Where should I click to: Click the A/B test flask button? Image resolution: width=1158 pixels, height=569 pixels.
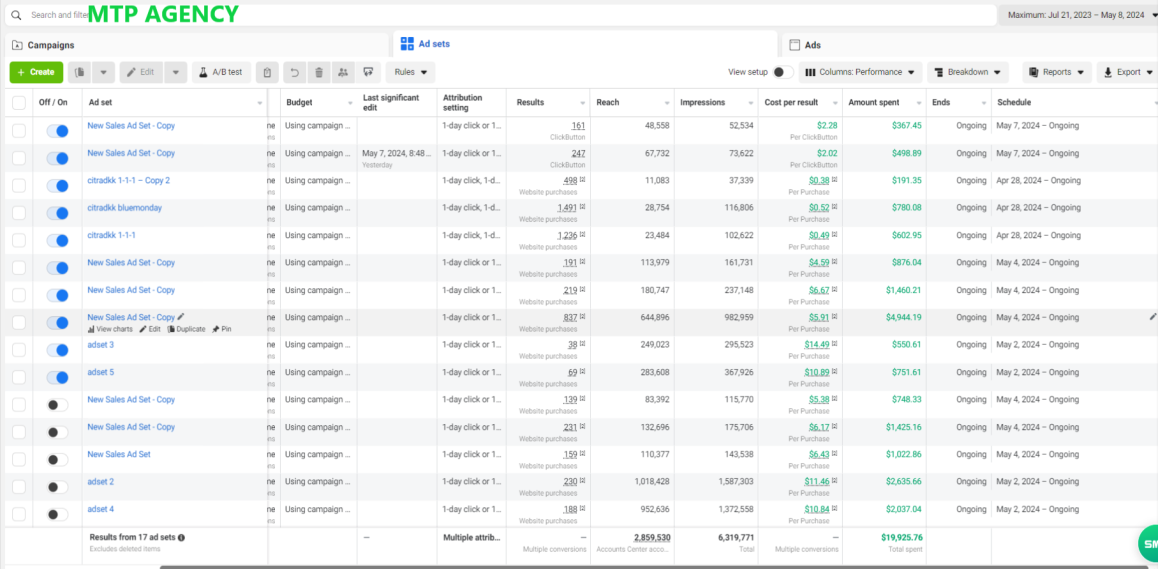coord(222,72)
